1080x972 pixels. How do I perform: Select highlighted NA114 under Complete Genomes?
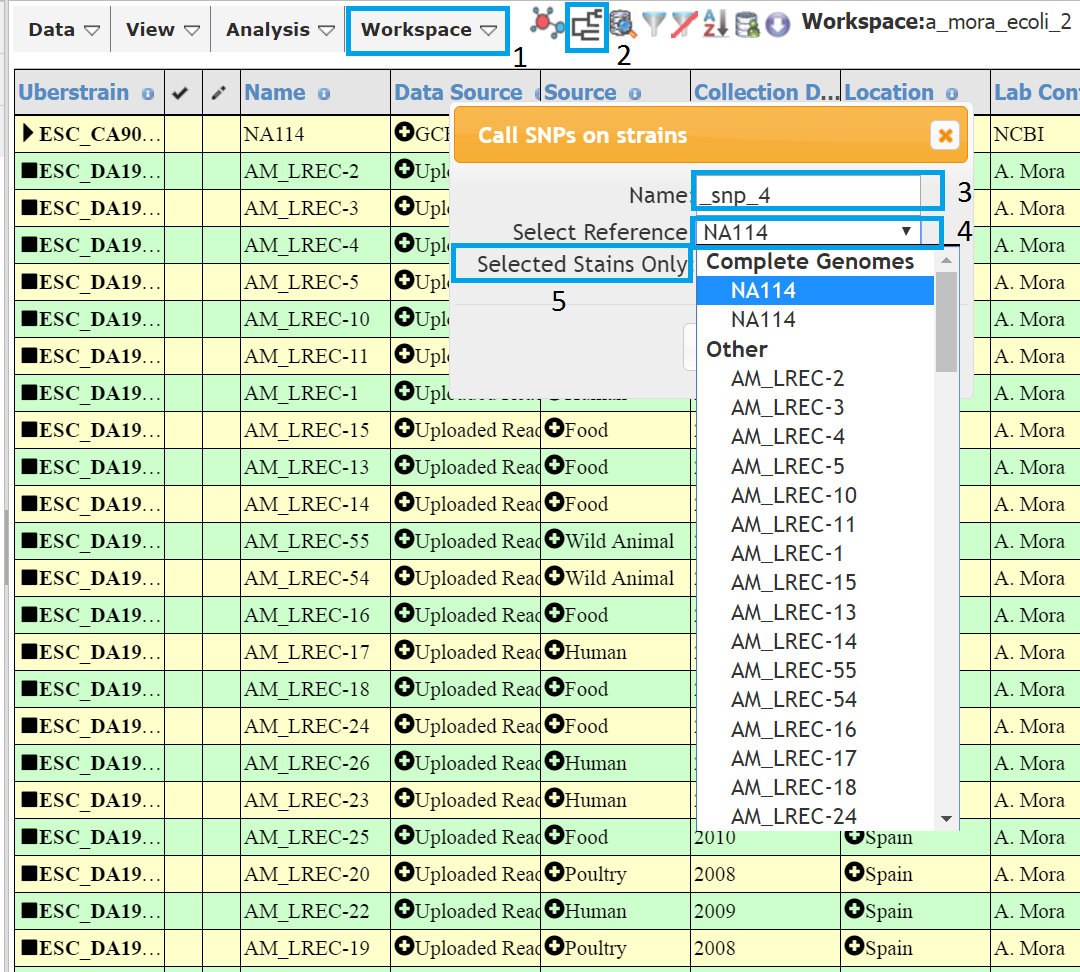click(815, 291)
